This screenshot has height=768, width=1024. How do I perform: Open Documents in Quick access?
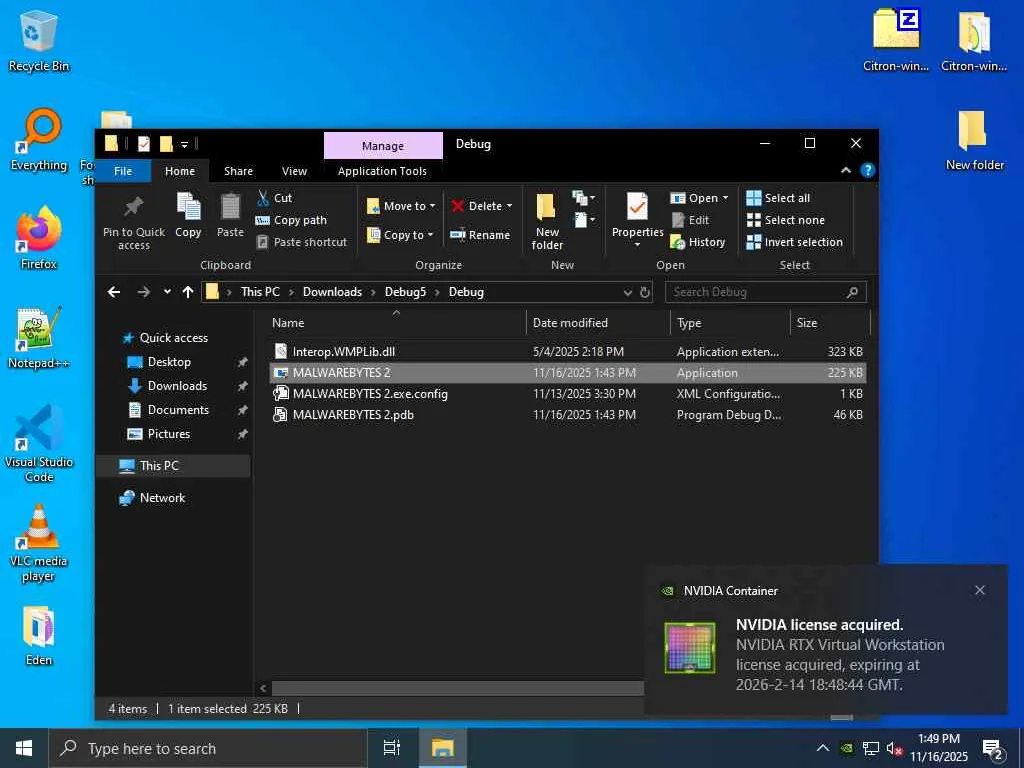[178, 409]
